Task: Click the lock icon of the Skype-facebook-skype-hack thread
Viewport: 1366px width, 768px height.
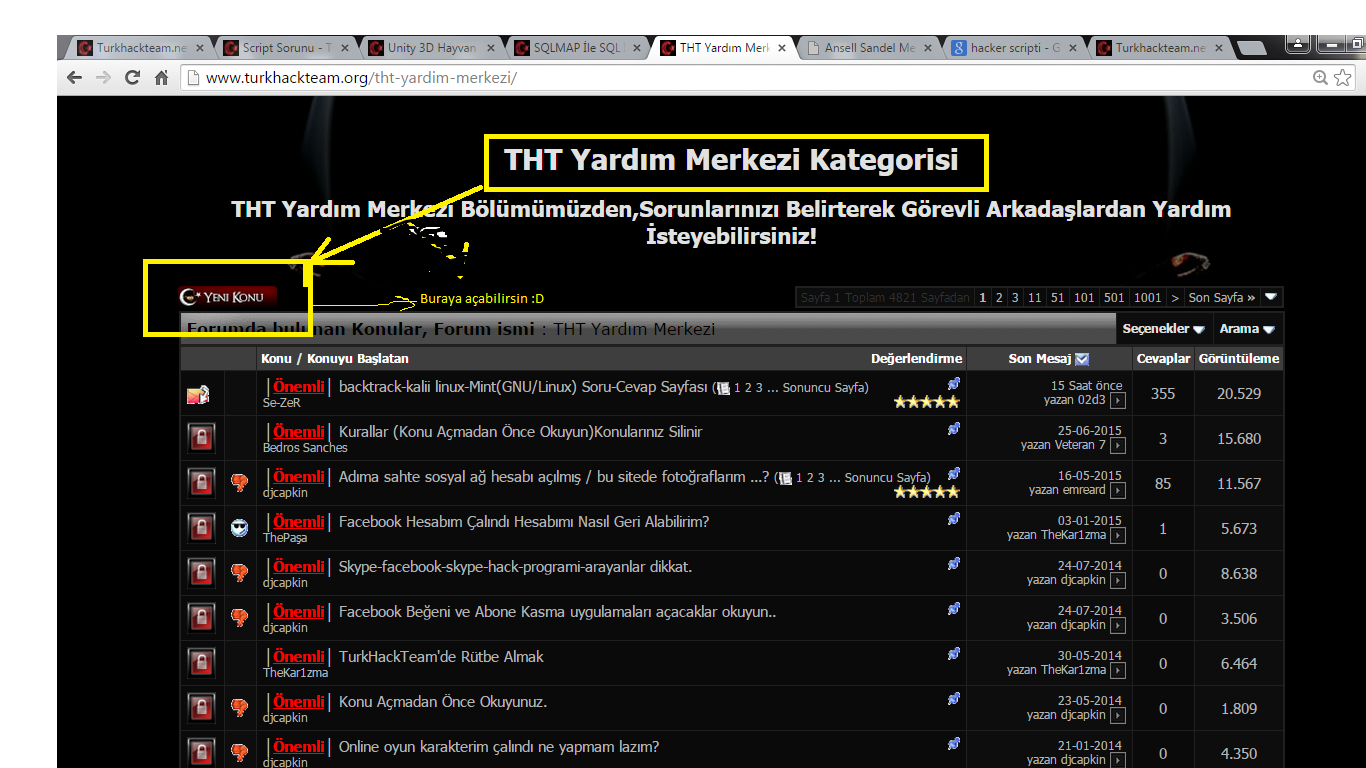Action: [202, 573]
